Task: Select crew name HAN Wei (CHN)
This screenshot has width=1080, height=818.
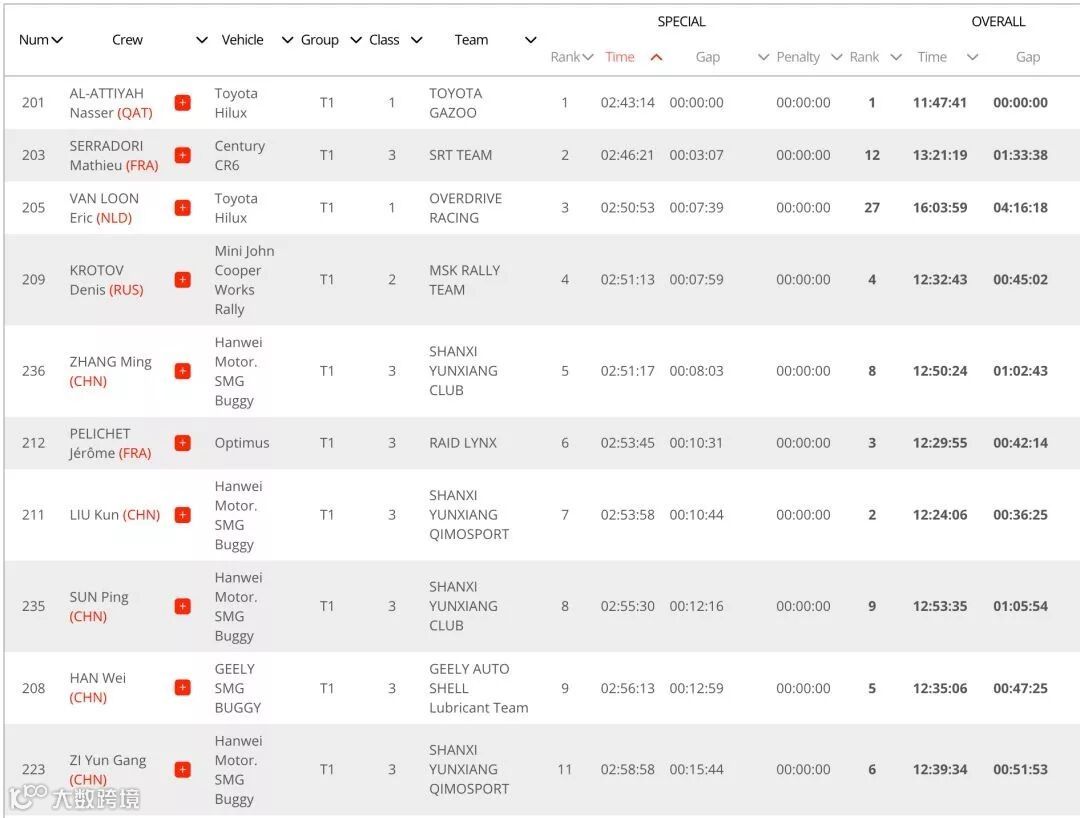Action: pyautogui.click(x=98, y=688)
